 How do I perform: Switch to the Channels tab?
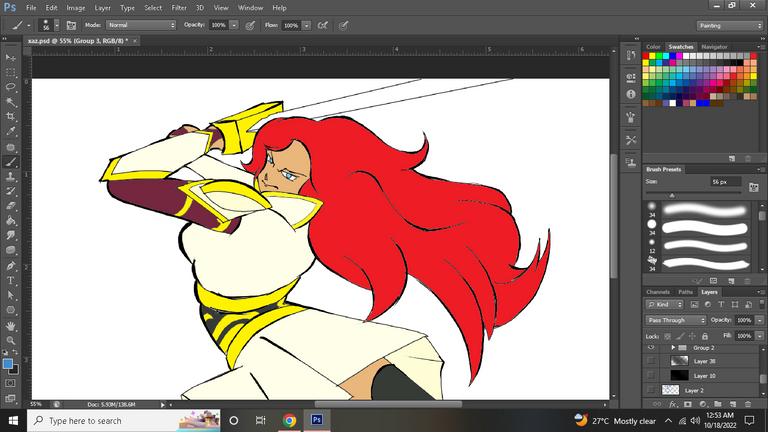pyautogui.click(x=658, y=292)
